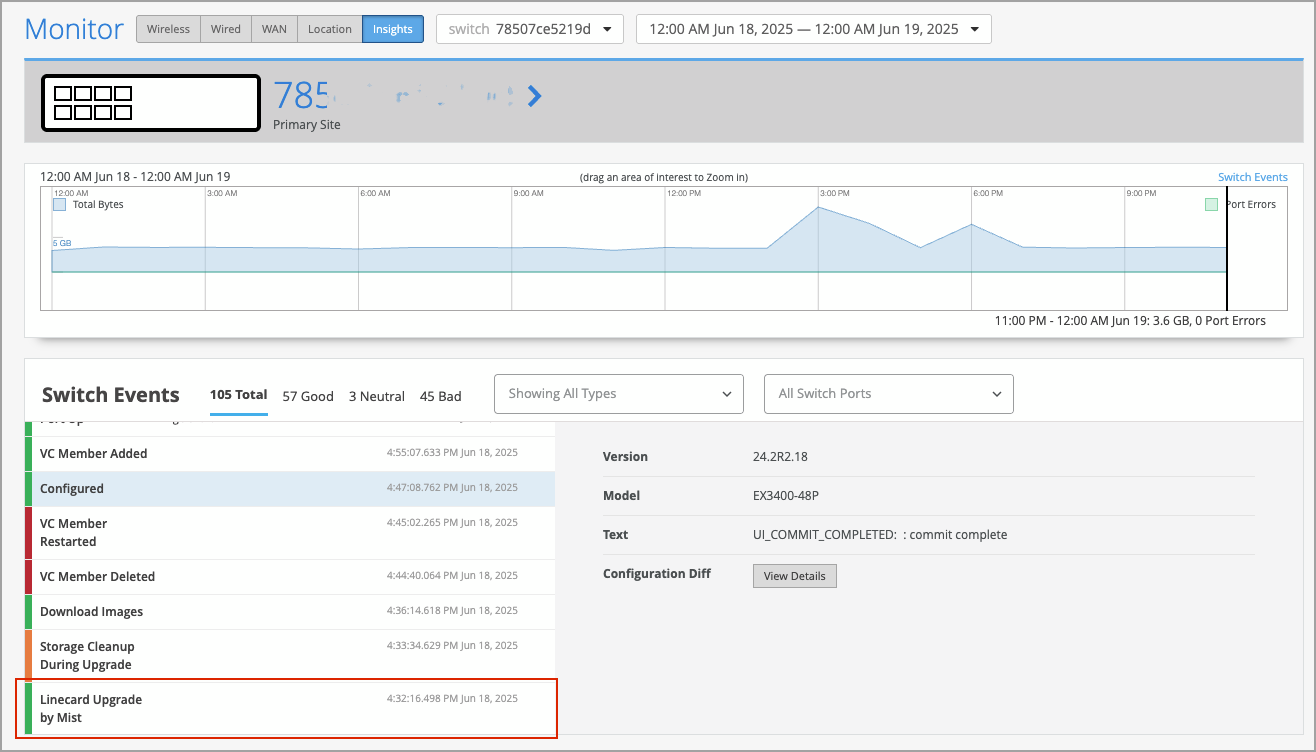Screen dimensions: 1316x752
Task: Filter events by 57 Good
Action: pos(308,396)
